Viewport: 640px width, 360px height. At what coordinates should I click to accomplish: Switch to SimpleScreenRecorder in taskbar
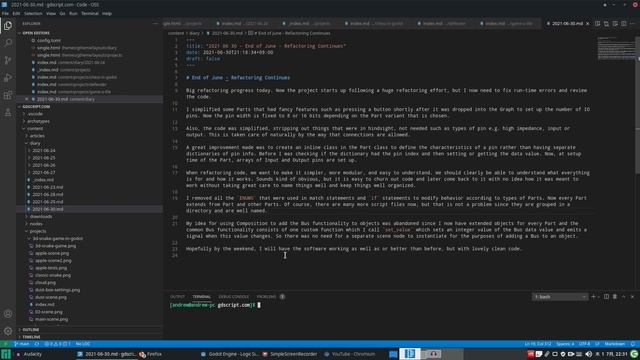[290, 354]
